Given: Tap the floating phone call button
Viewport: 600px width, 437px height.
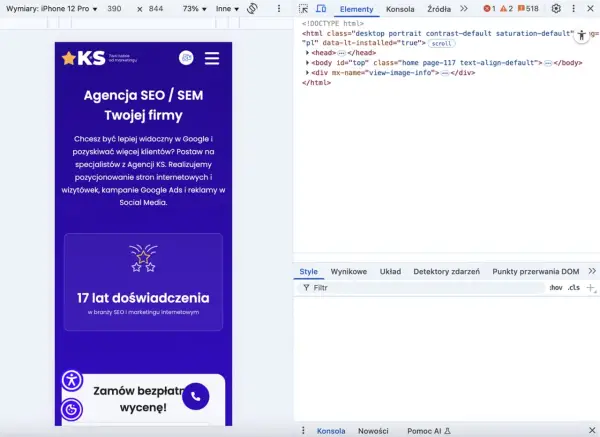Looking at the screenshot, I should point(196,396).
